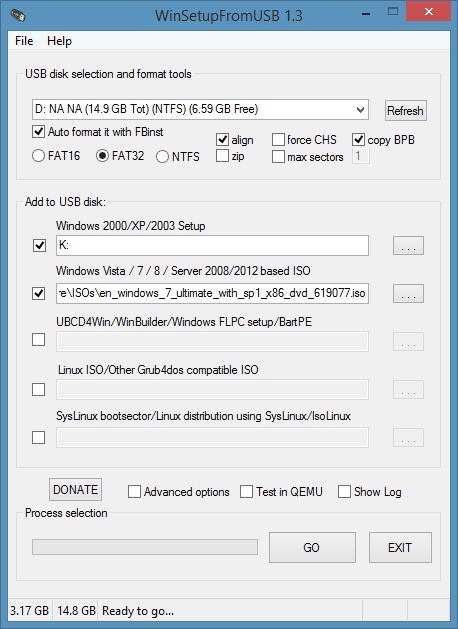Image resolution: width=458 pixels, height=629 pixels.
Task: Click the DONATE button
Action: pos(75,489)
